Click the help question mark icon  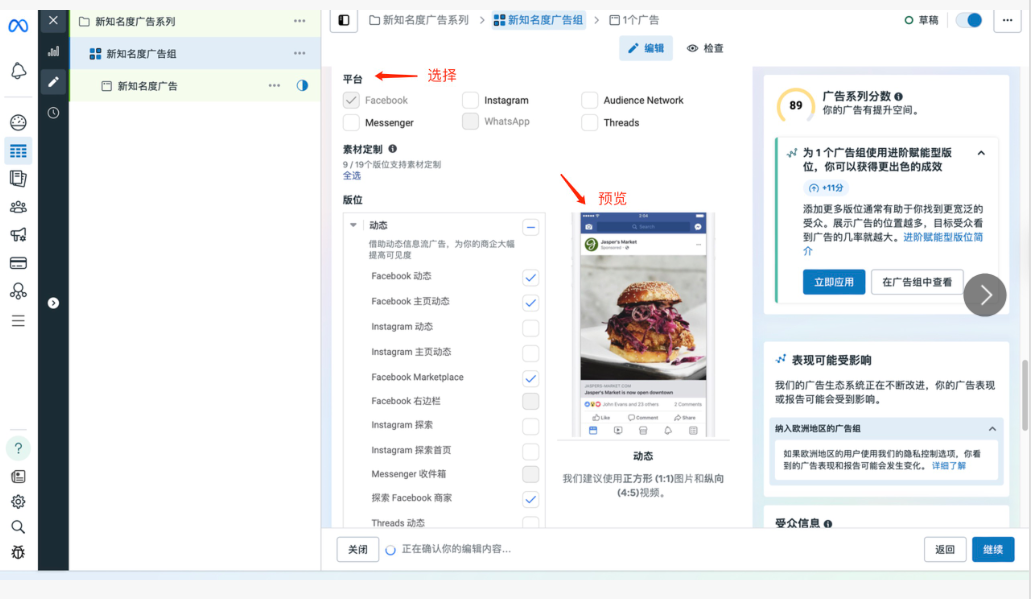point(18,448)
